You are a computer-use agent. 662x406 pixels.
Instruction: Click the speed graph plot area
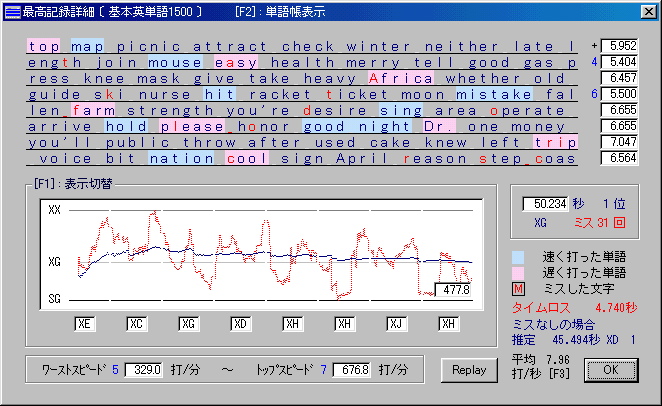[262, 255]
